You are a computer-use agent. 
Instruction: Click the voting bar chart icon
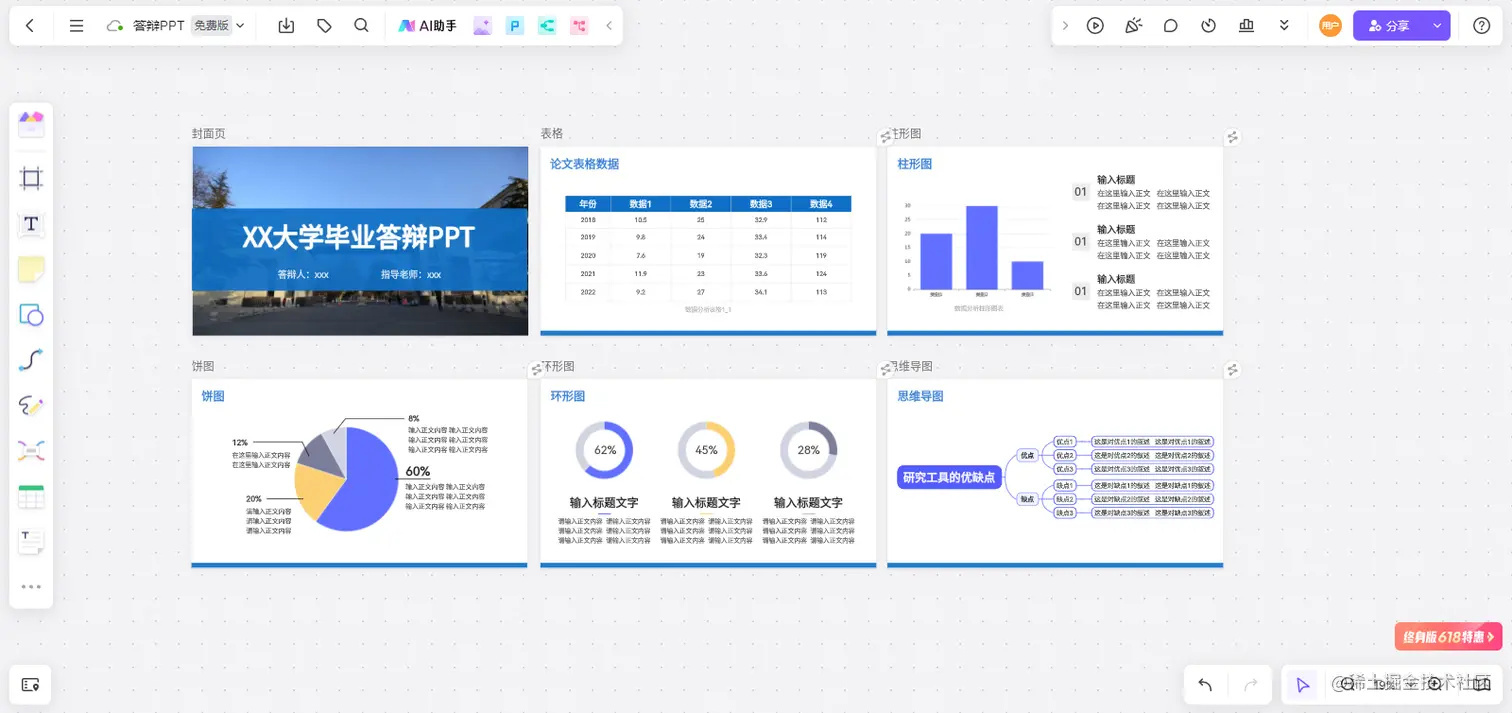[1246, 26]
